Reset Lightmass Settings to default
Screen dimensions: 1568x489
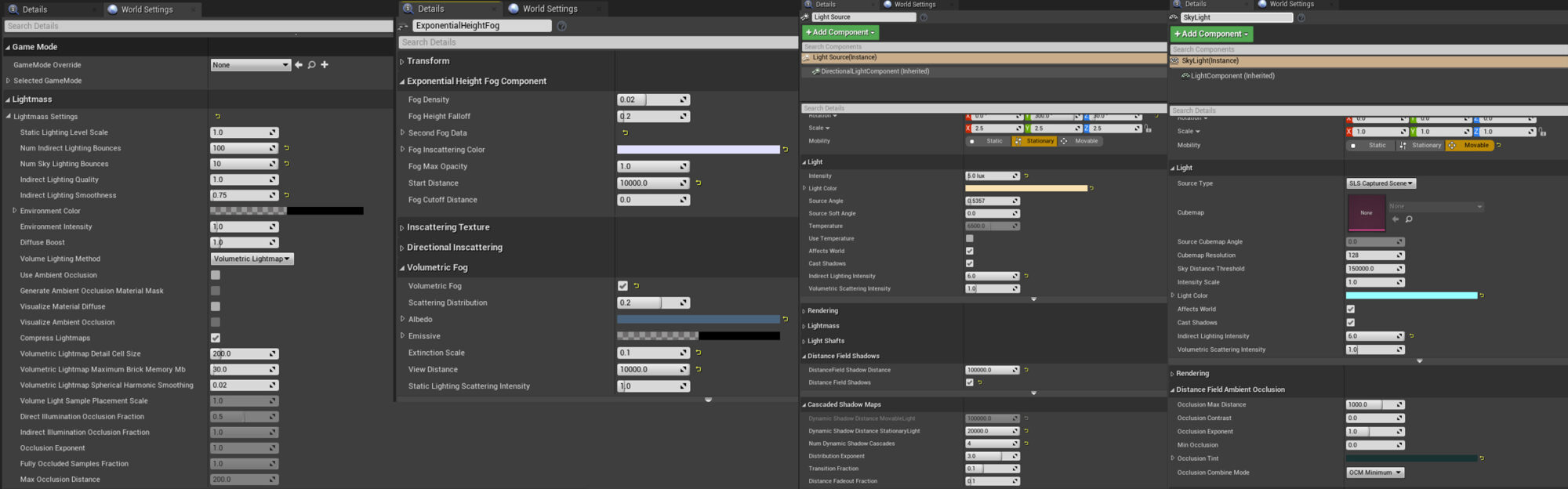click(217, 117)
